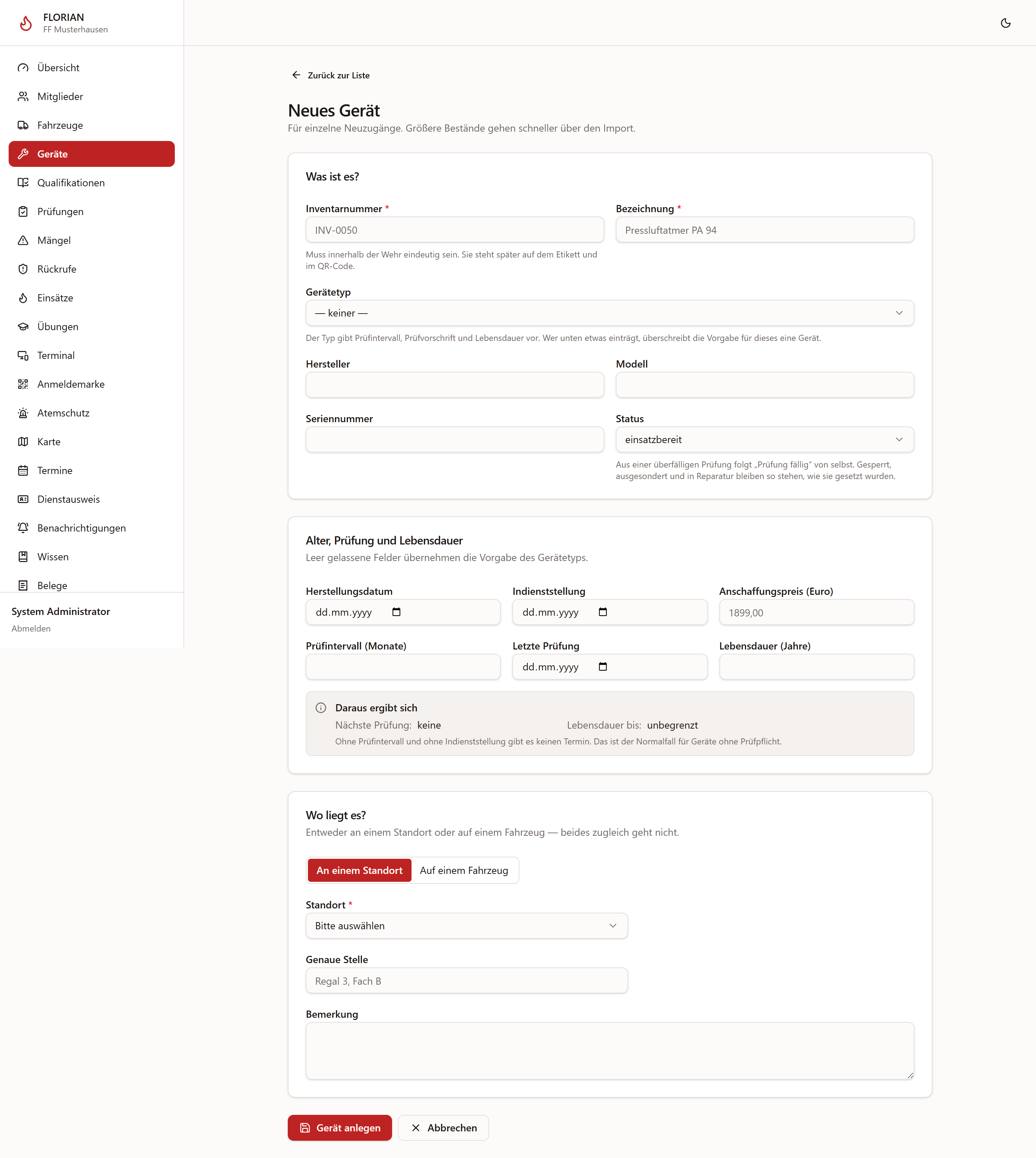Toggle dark mode with the moon icon
Image resolution: width=1036 pixels, height=1158 pixels.
[1005, 23]
